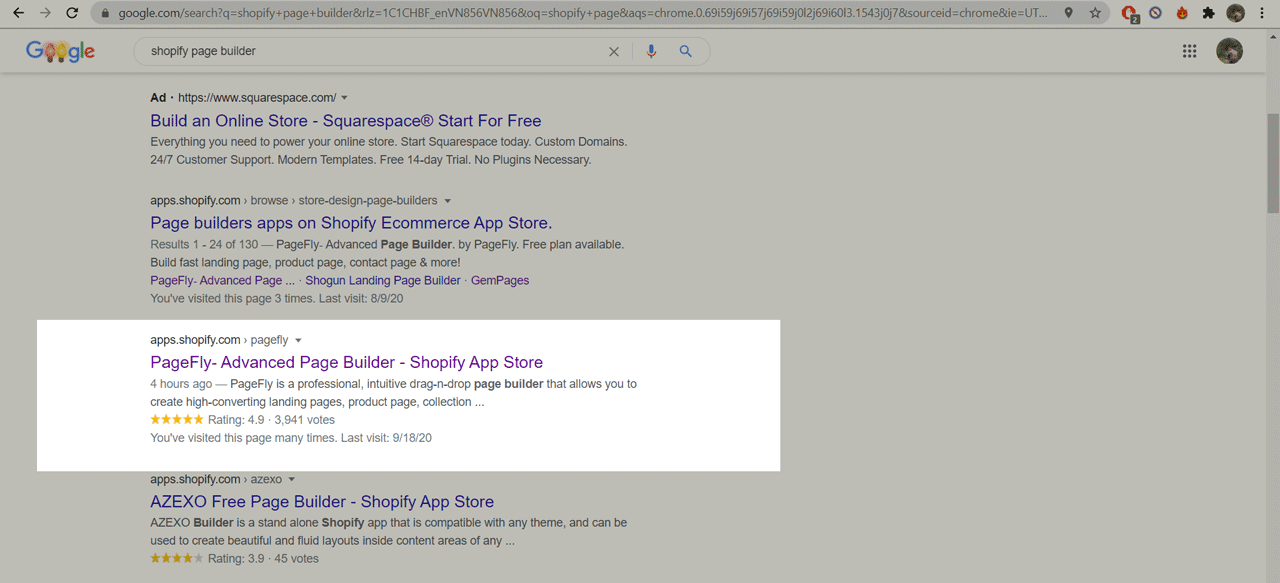Click the location pin icon in address bar
1280x583 pixels.
pos(1069,13)
